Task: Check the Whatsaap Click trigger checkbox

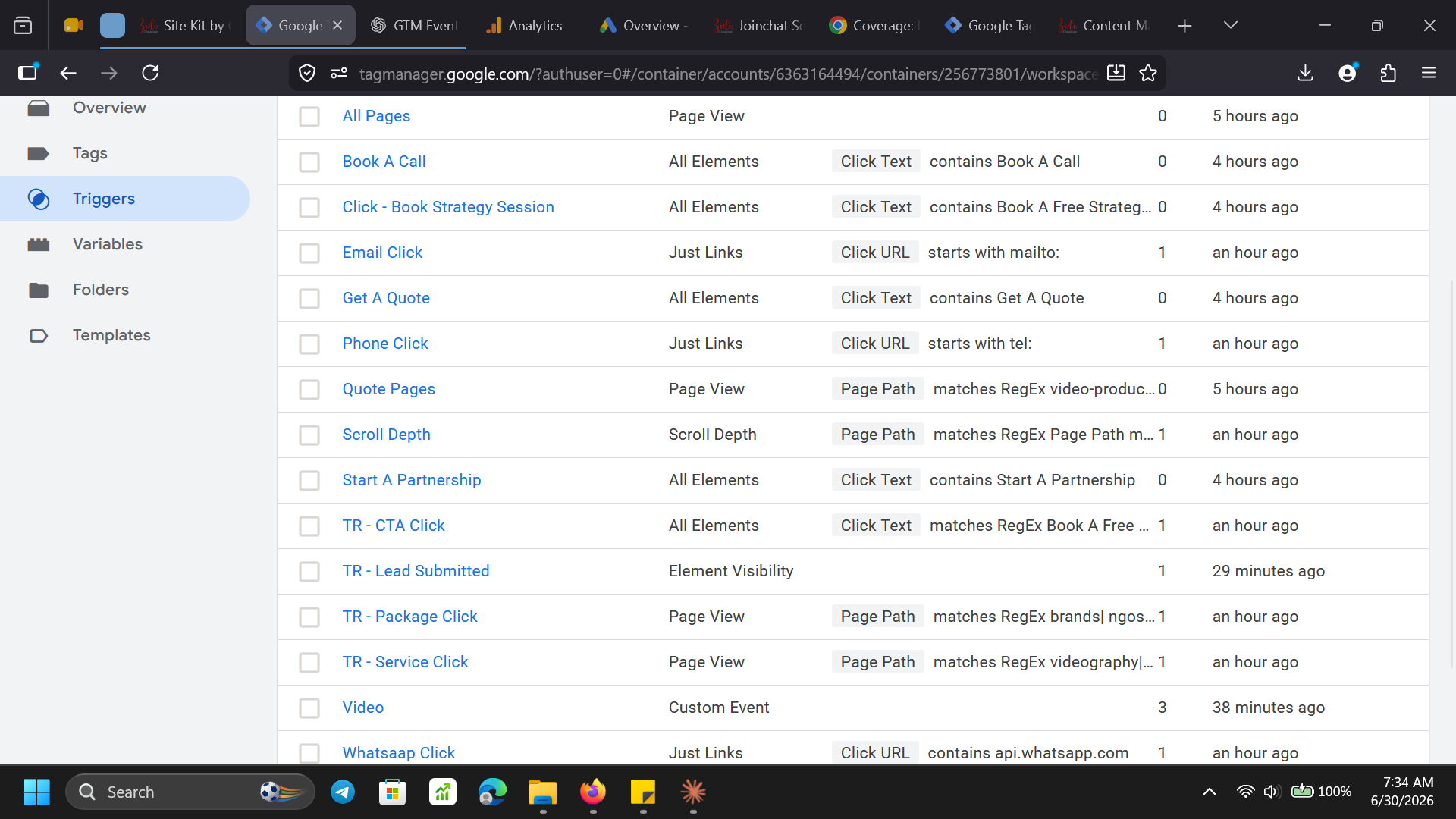Action: tap(309, 754)
